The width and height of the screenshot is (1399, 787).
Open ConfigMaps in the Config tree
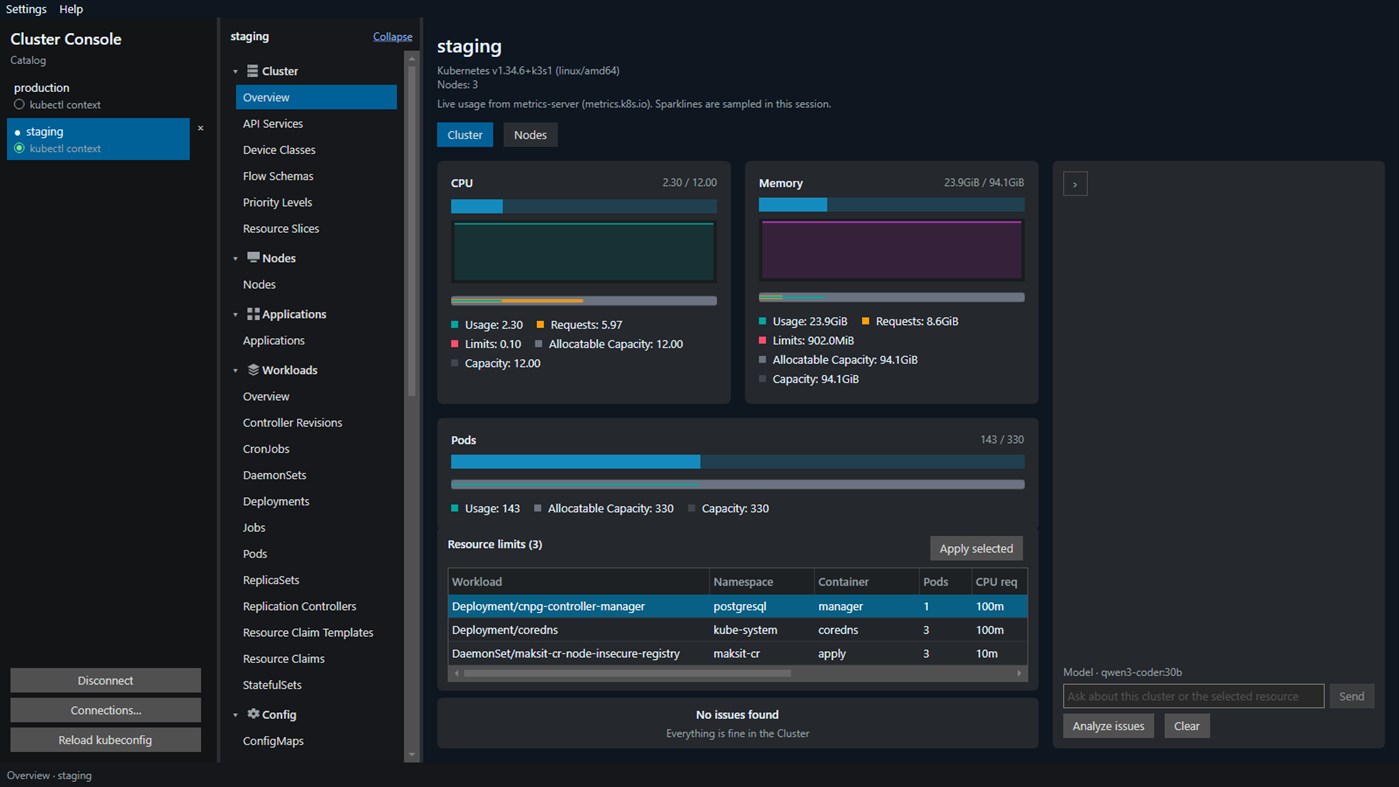[273, 741]
